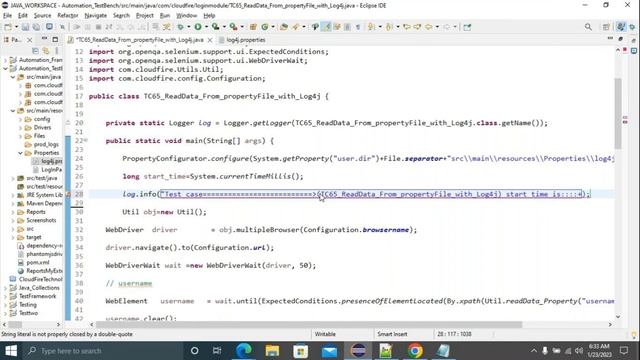Click the editor vertical scrollbar thumb
640x360 pixels.
pos(618,113)
